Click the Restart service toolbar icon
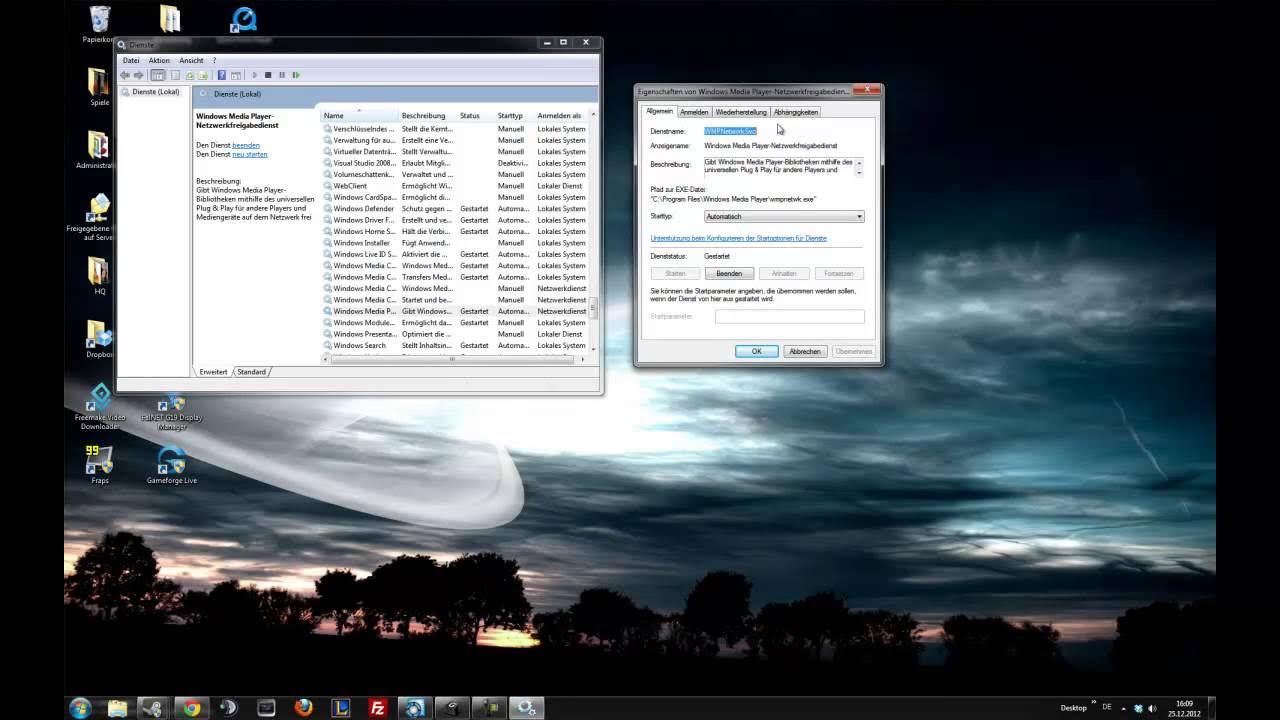This screenshot has width=1280, height=720. pos(296,75)
